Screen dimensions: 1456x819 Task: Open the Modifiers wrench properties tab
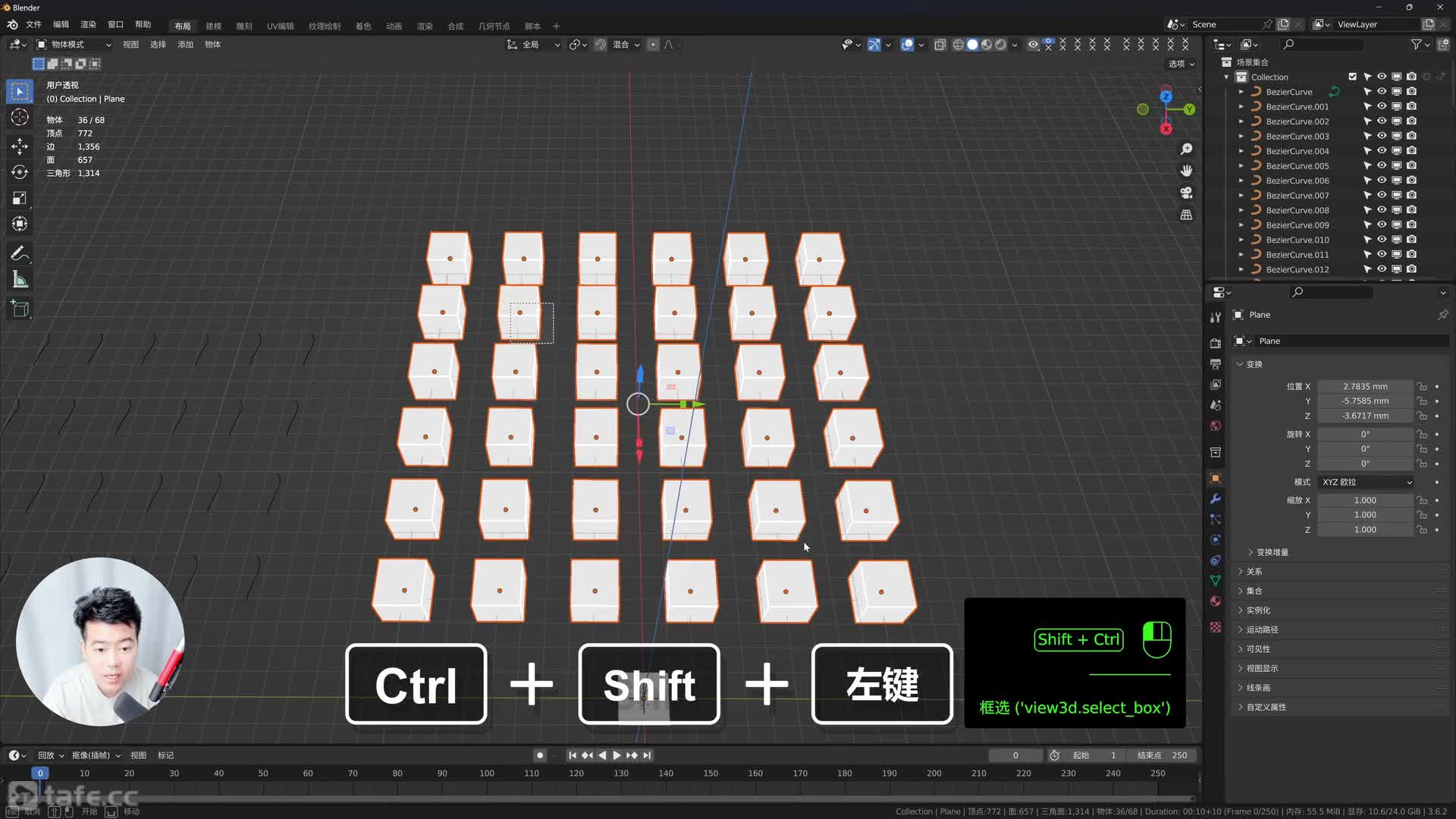1216,499
